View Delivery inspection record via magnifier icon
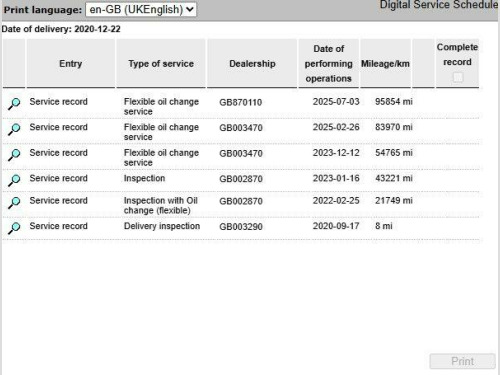 click(14, 228)
